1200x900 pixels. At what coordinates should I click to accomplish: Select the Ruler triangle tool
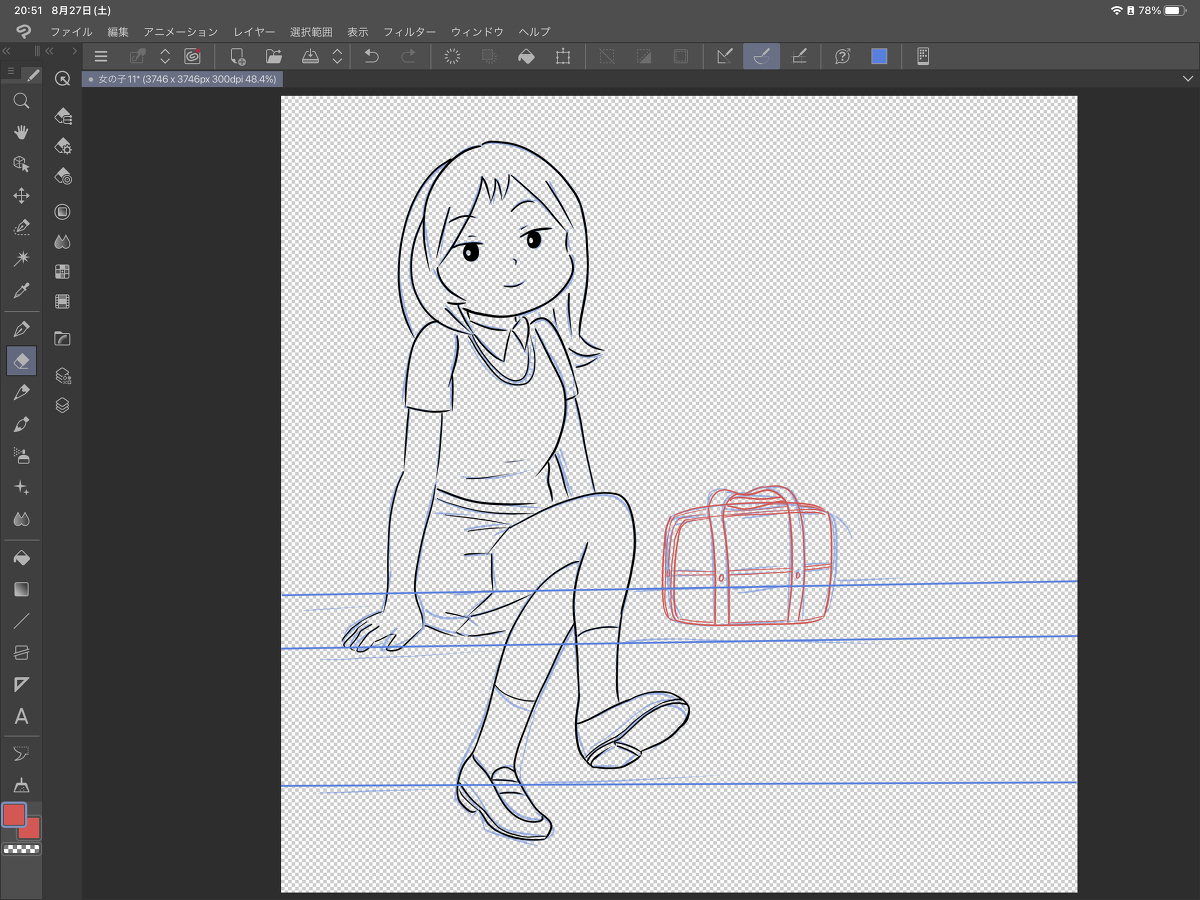click(21, 685)
